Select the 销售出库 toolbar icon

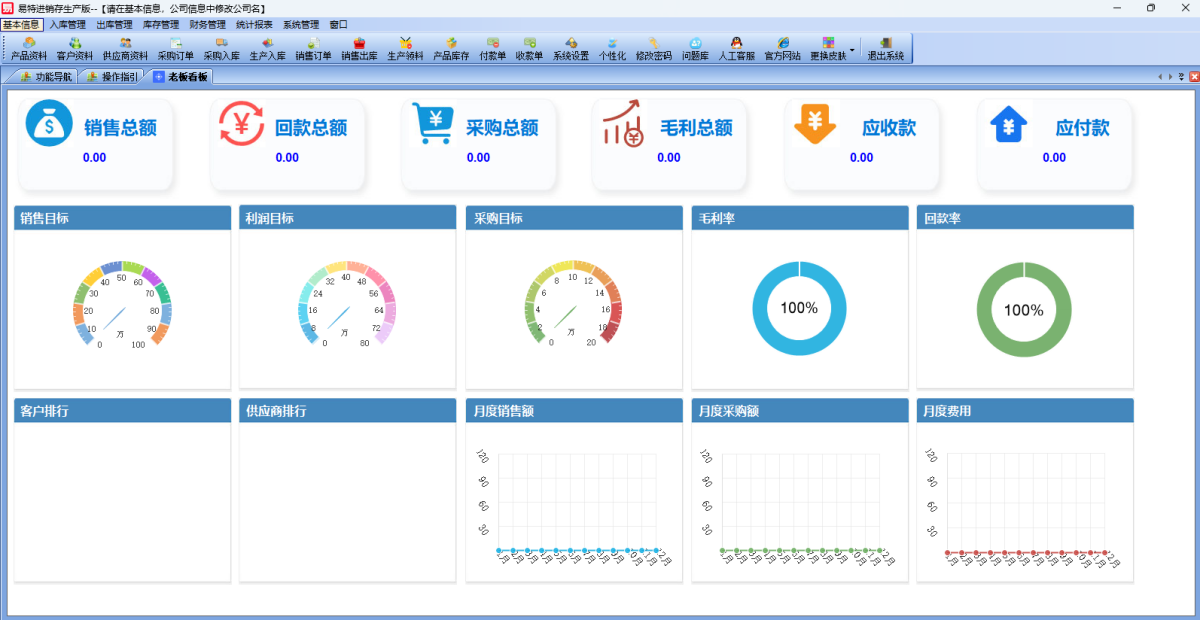(x=359, y=49)
